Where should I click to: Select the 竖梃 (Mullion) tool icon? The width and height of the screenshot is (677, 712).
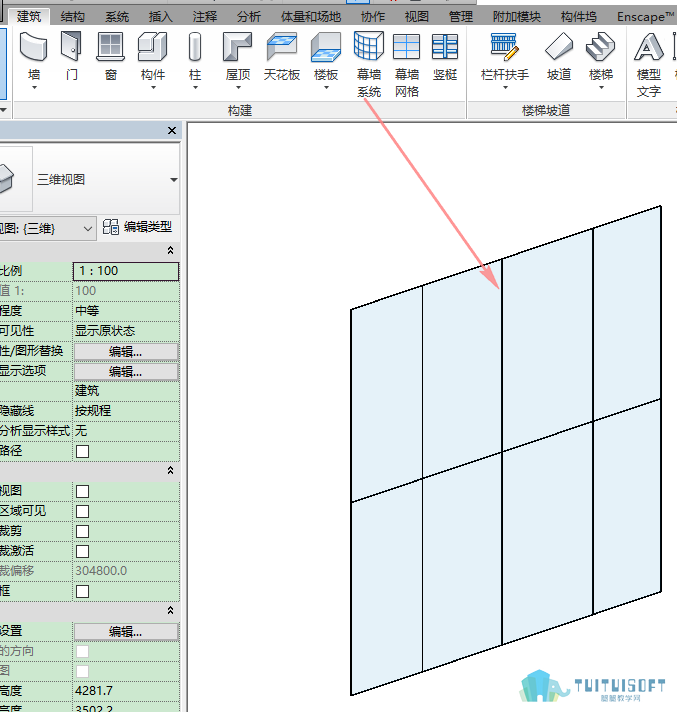[x=445, y=47]
